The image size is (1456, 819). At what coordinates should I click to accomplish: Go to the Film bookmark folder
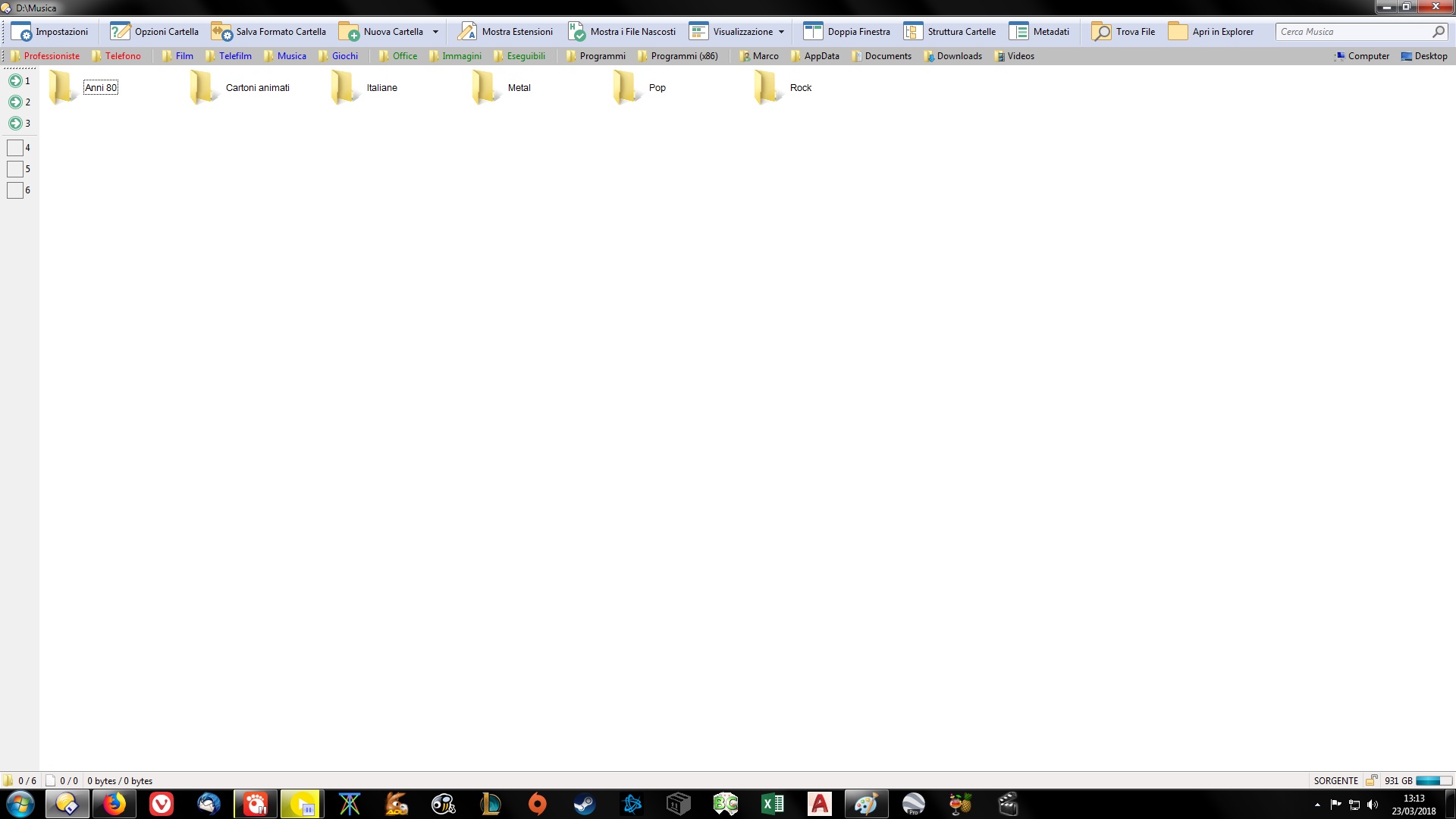click(177, 56)
